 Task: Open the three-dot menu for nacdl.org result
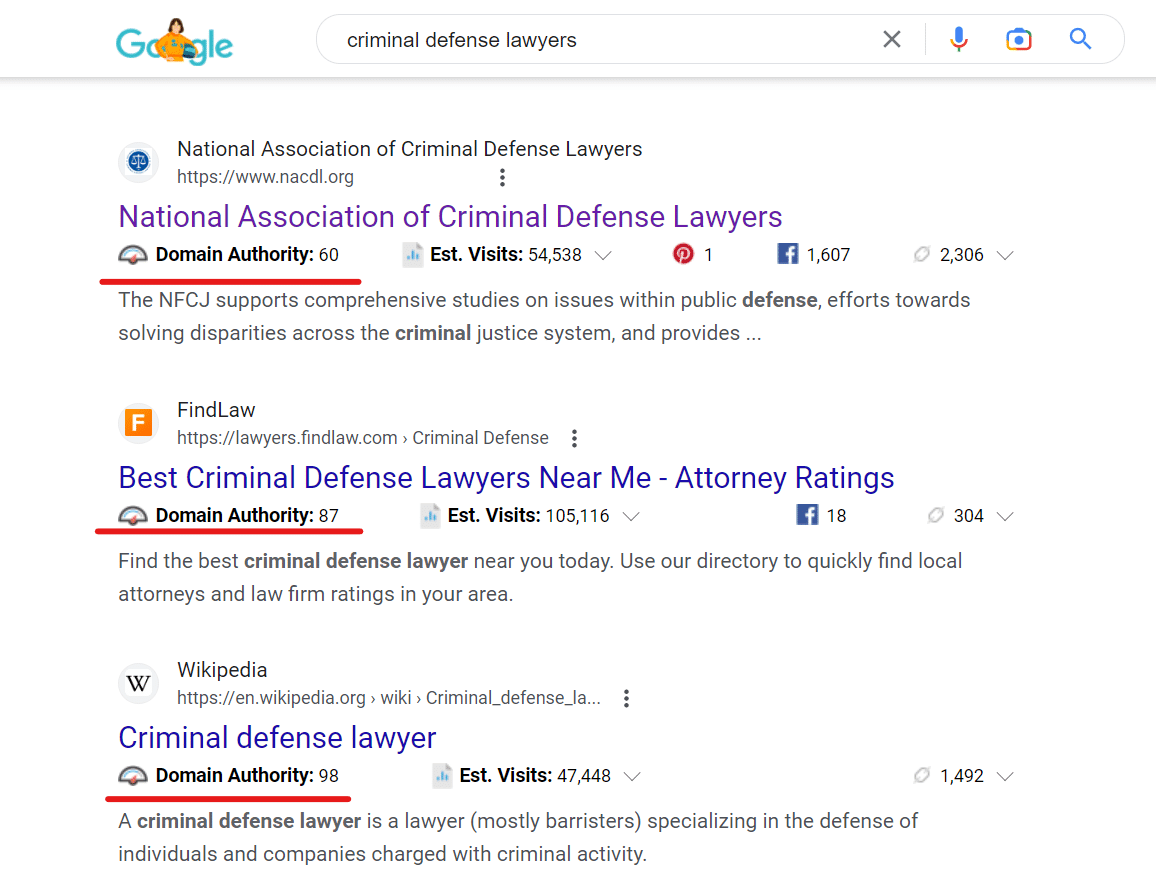coord(502,177)
